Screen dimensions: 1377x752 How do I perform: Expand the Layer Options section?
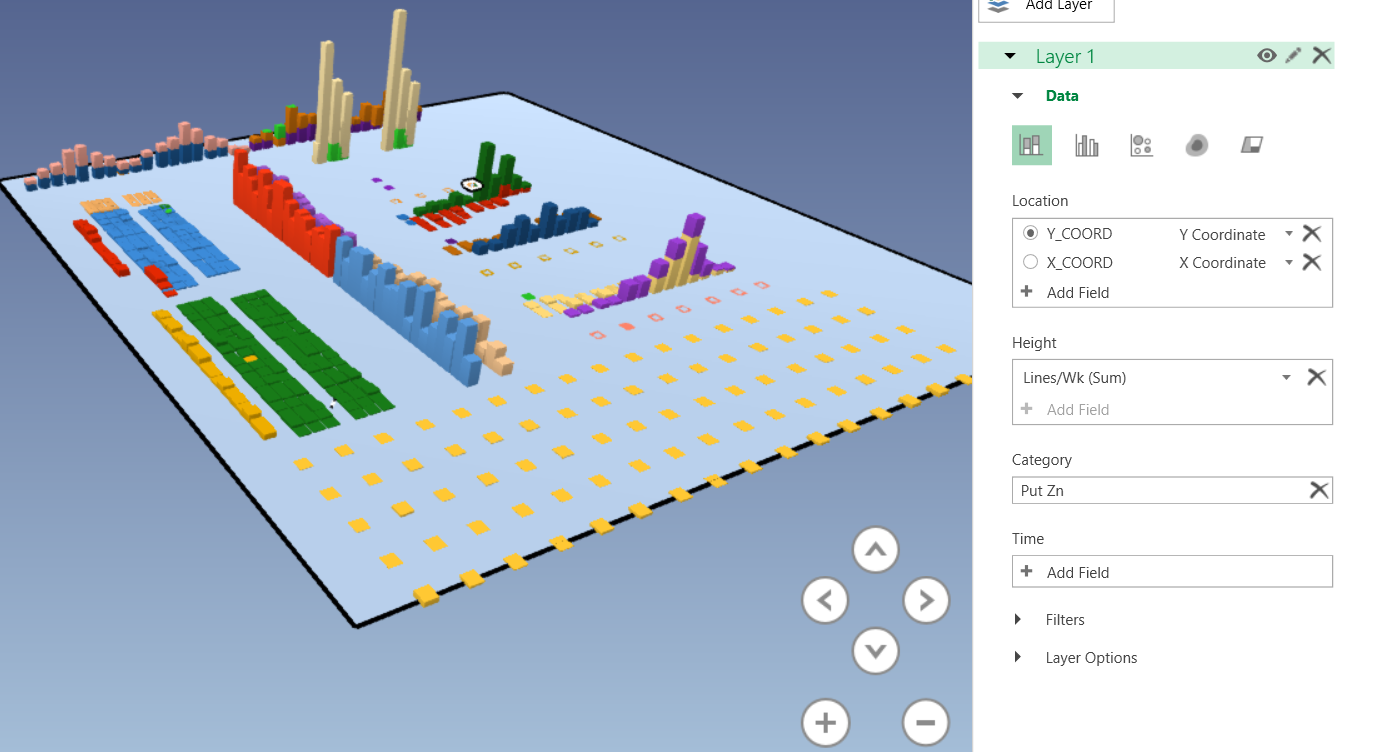pos(1018,658)
